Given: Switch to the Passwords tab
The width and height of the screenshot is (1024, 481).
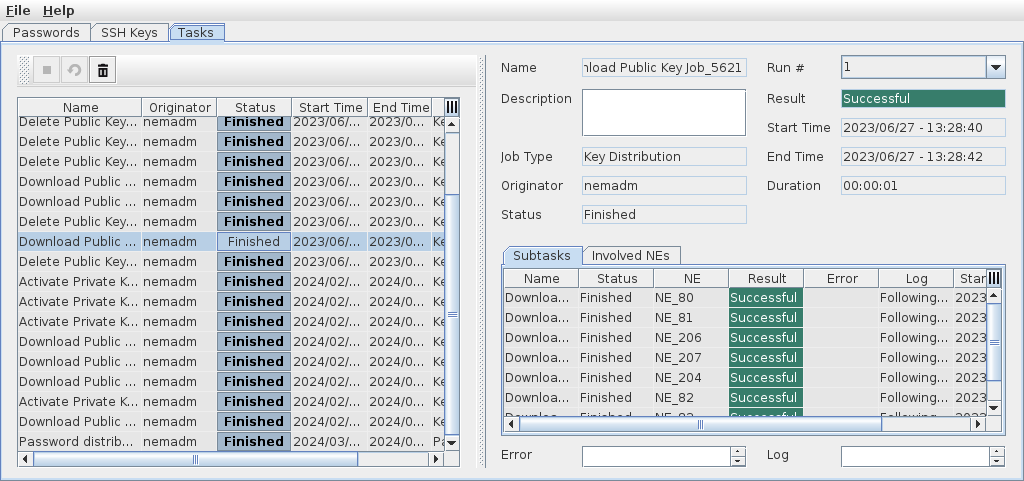Looking at the screenshot, I should click(46, 32).
